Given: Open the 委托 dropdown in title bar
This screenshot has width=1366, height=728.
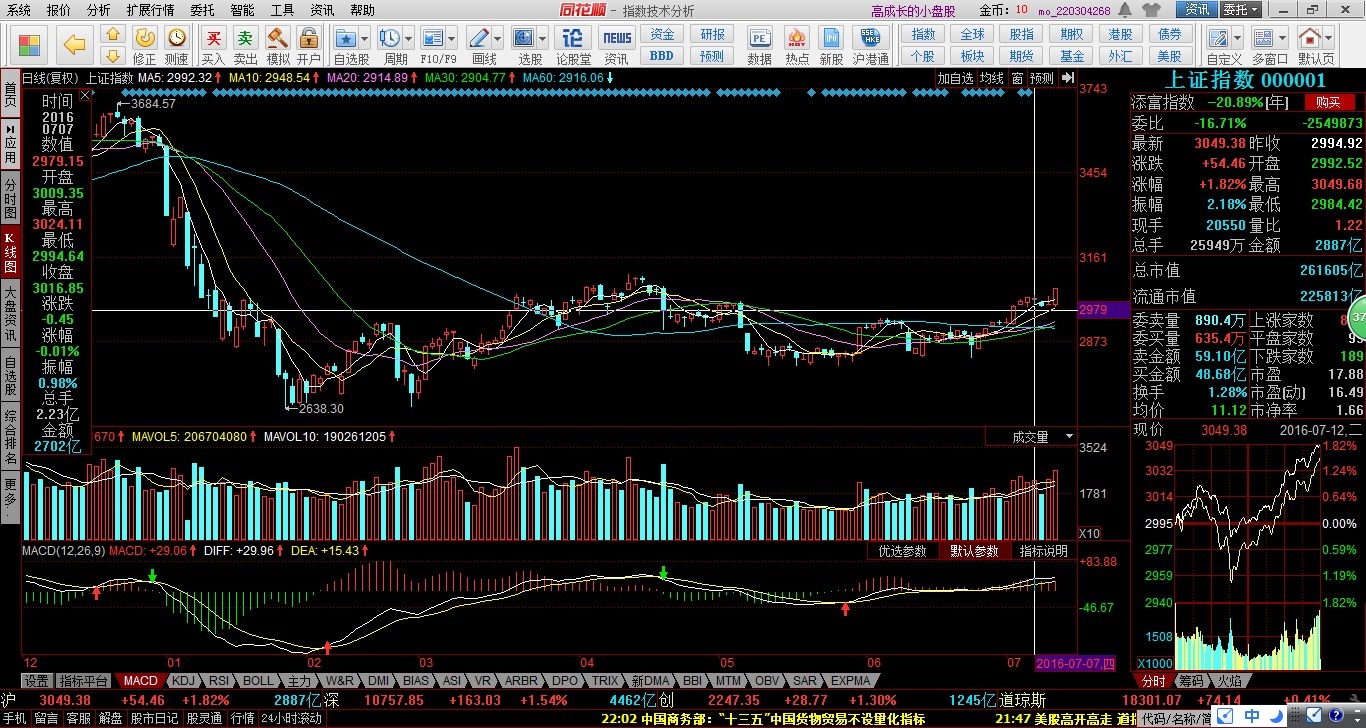Looking at the screenshot, I should (x=1242, y=9).
